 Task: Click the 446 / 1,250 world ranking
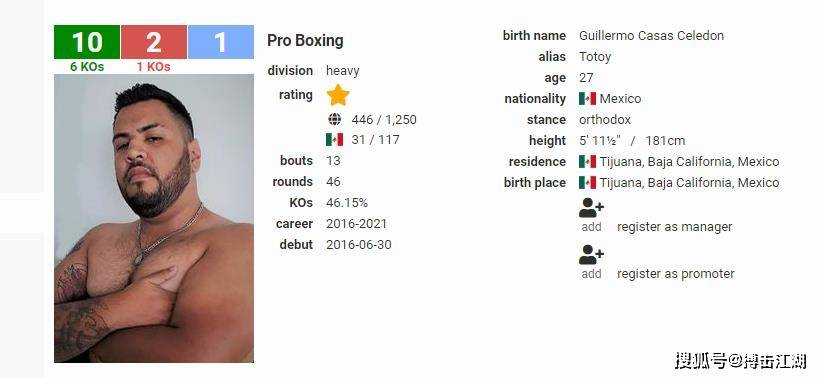click(x=384, y=120)
